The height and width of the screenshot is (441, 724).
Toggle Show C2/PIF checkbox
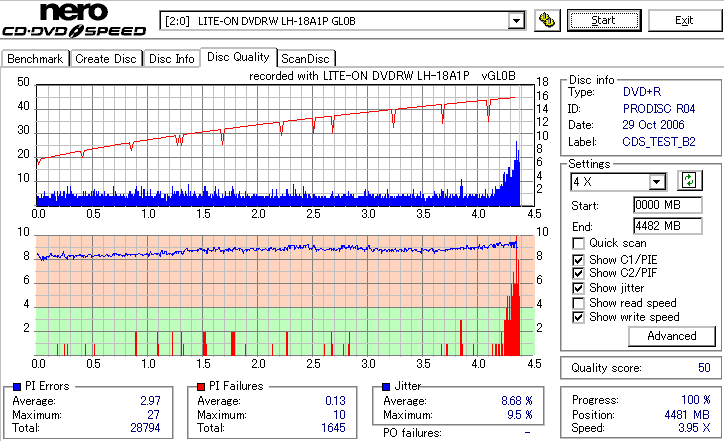pos(578,273)
